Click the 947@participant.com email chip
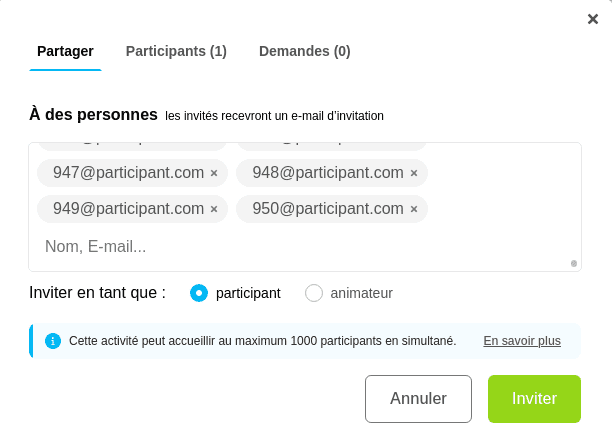612x445 pixels. coord(128,173)
